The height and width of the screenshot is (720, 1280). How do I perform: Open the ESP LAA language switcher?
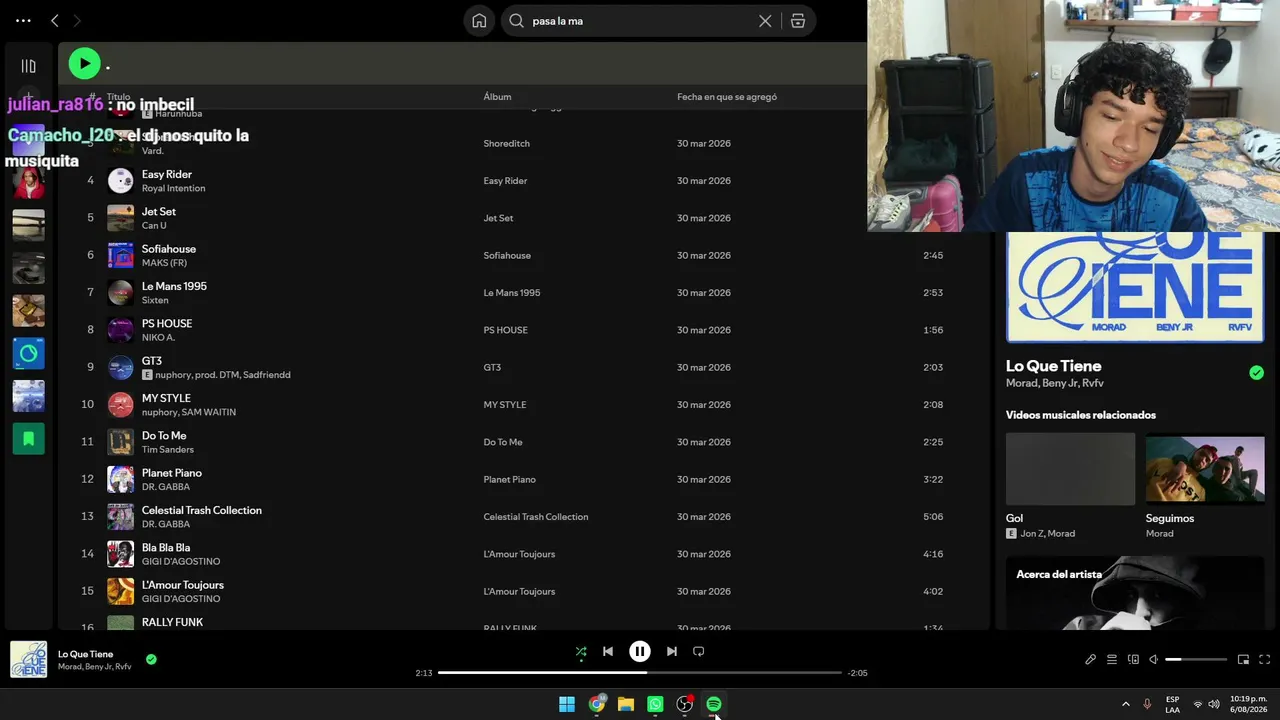point(1172,704)
